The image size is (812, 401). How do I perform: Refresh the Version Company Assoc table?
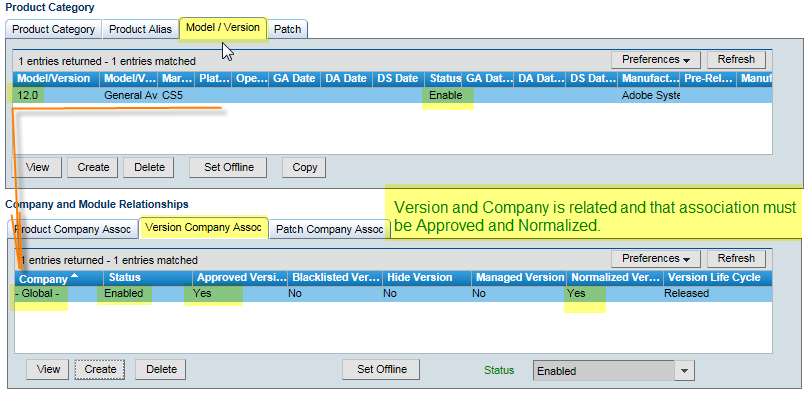(x=735, y=258)
